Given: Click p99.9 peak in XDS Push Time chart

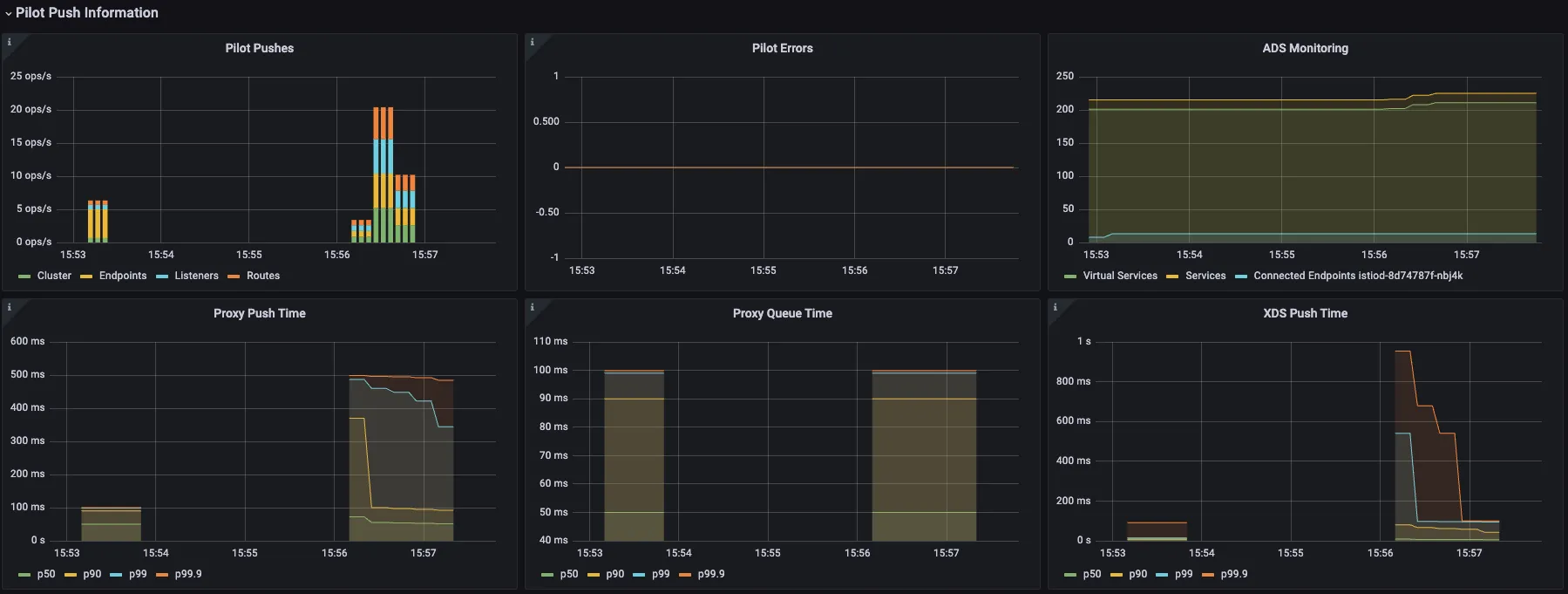Looking at the screenshot, I should click(1402, 352).
